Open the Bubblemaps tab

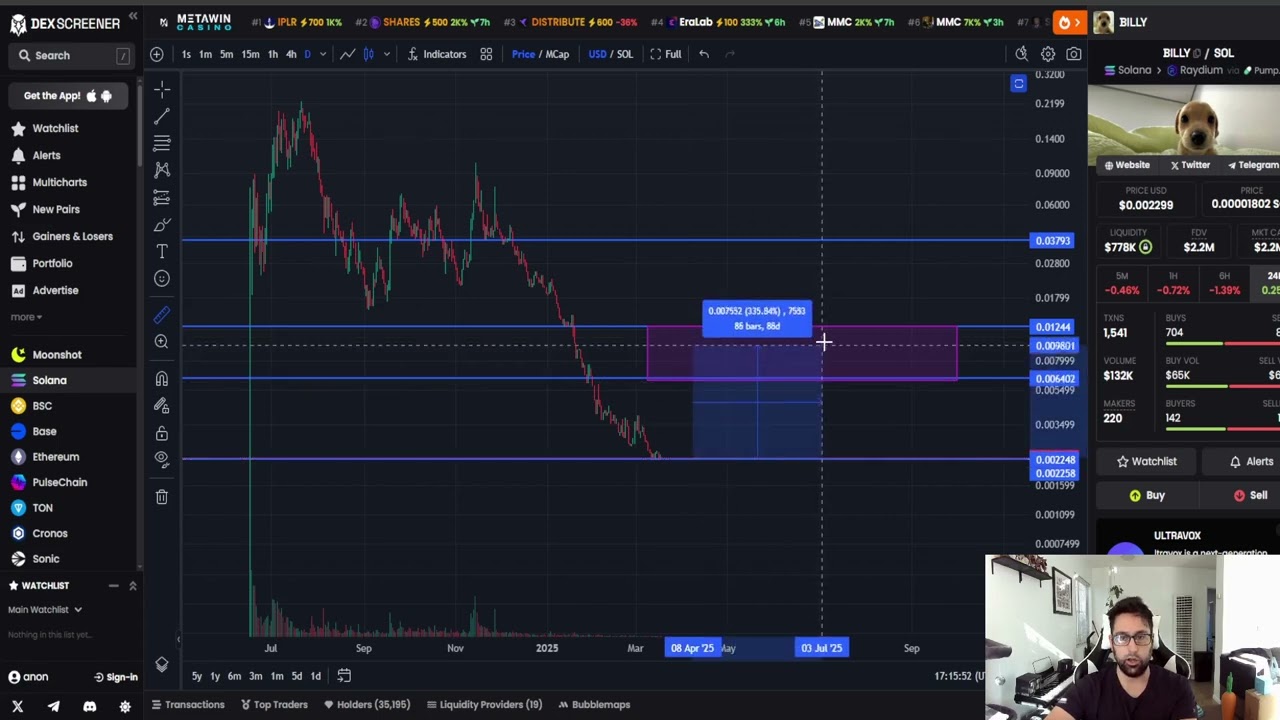coord(594,705)
